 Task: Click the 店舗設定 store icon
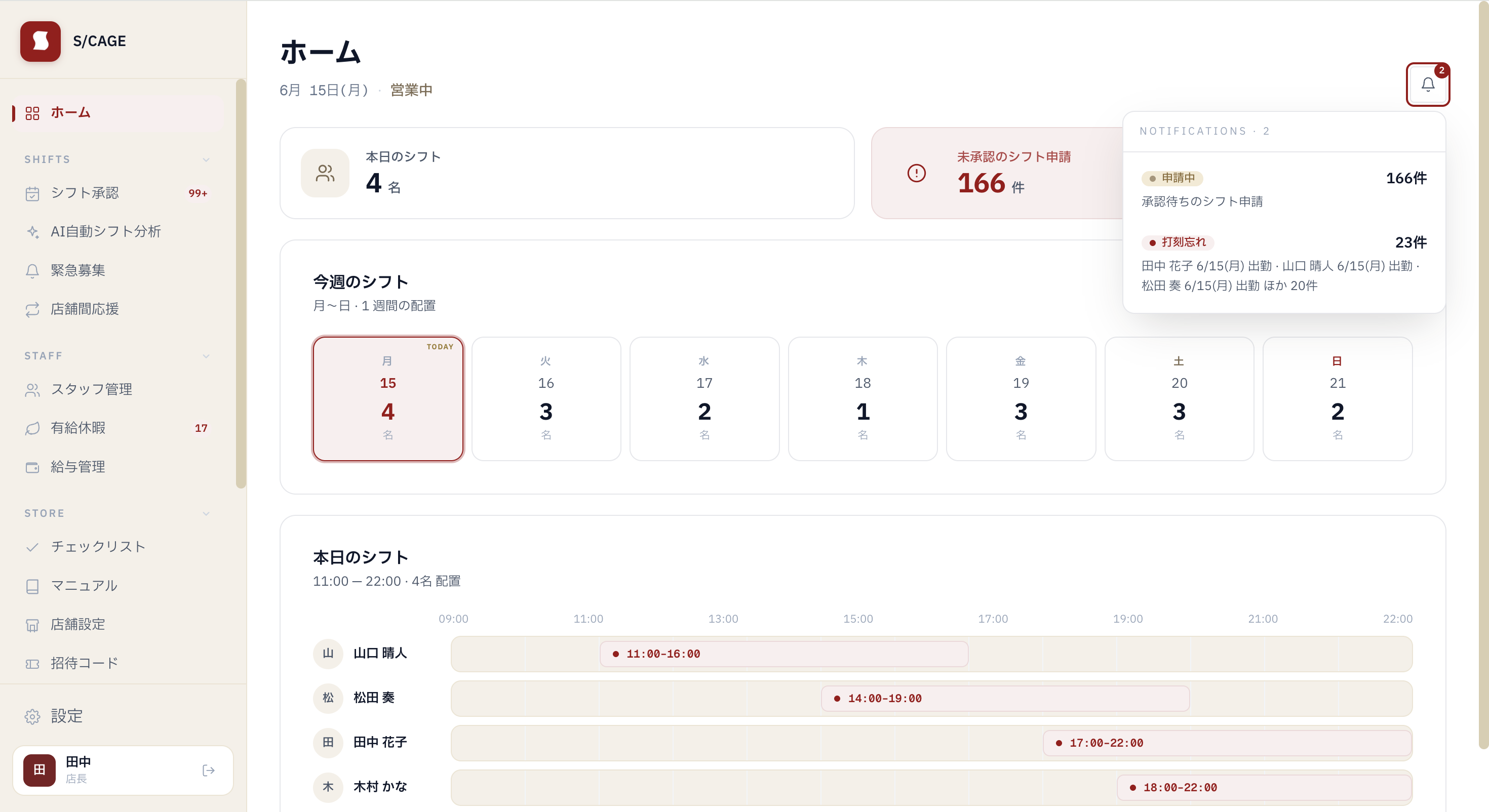tap(32, 625)
